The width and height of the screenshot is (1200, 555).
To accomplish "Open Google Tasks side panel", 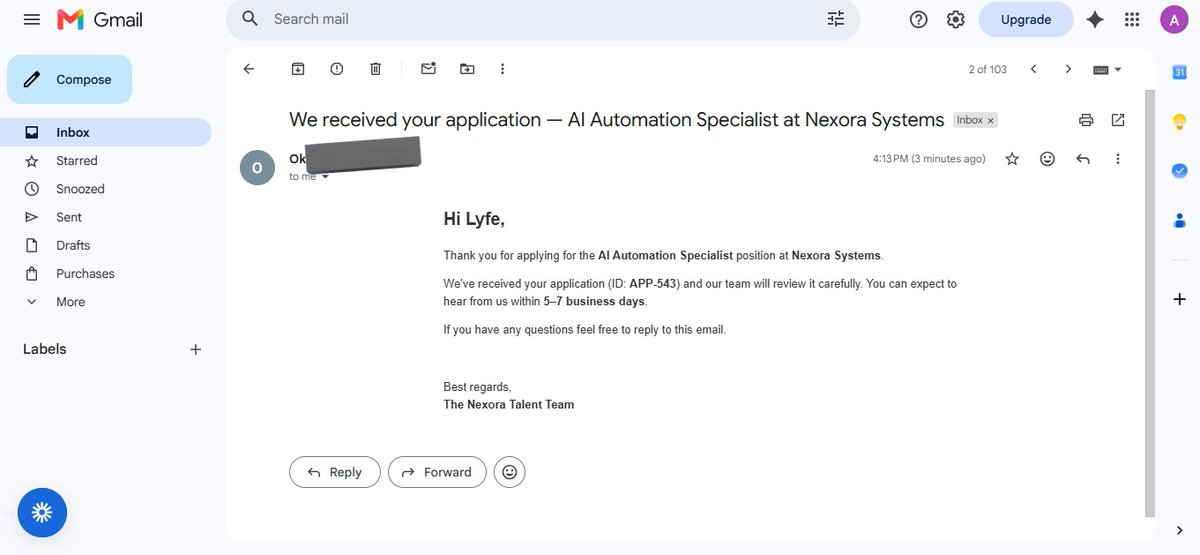I will [x=1179, y=170].
